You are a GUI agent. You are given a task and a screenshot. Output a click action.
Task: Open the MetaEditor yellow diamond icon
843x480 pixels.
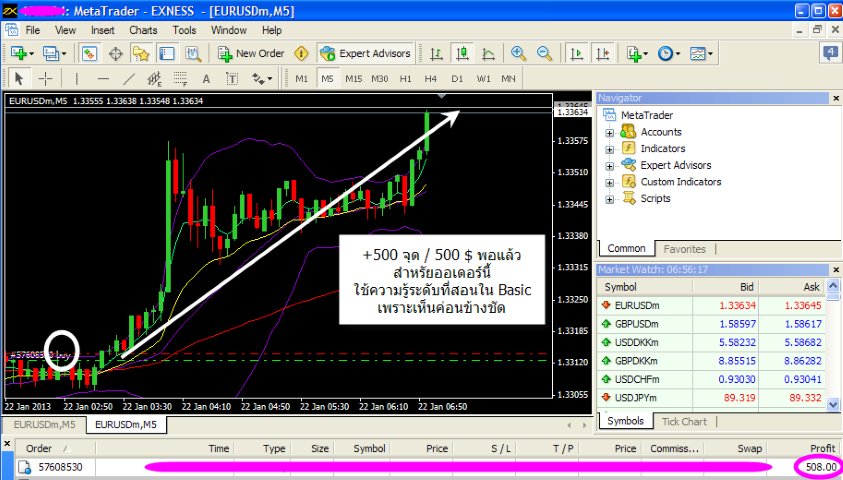[x=302, y=53]
